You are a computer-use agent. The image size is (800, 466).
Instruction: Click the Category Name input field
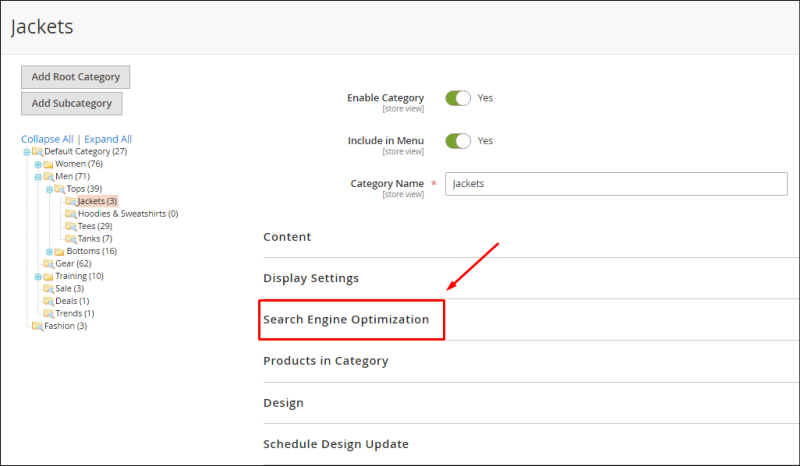pyautogui.click(x=616, y=184)
